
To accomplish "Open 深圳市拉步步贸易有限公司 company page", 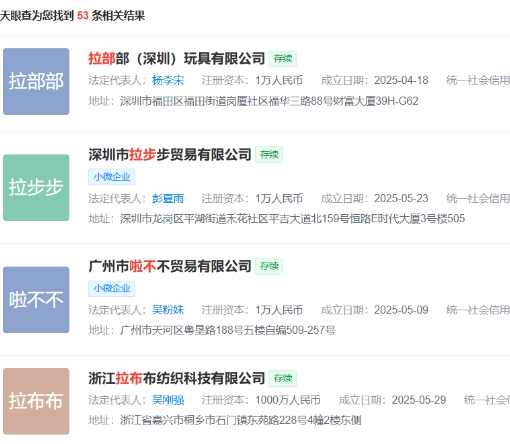I will [x=170, y=155].
